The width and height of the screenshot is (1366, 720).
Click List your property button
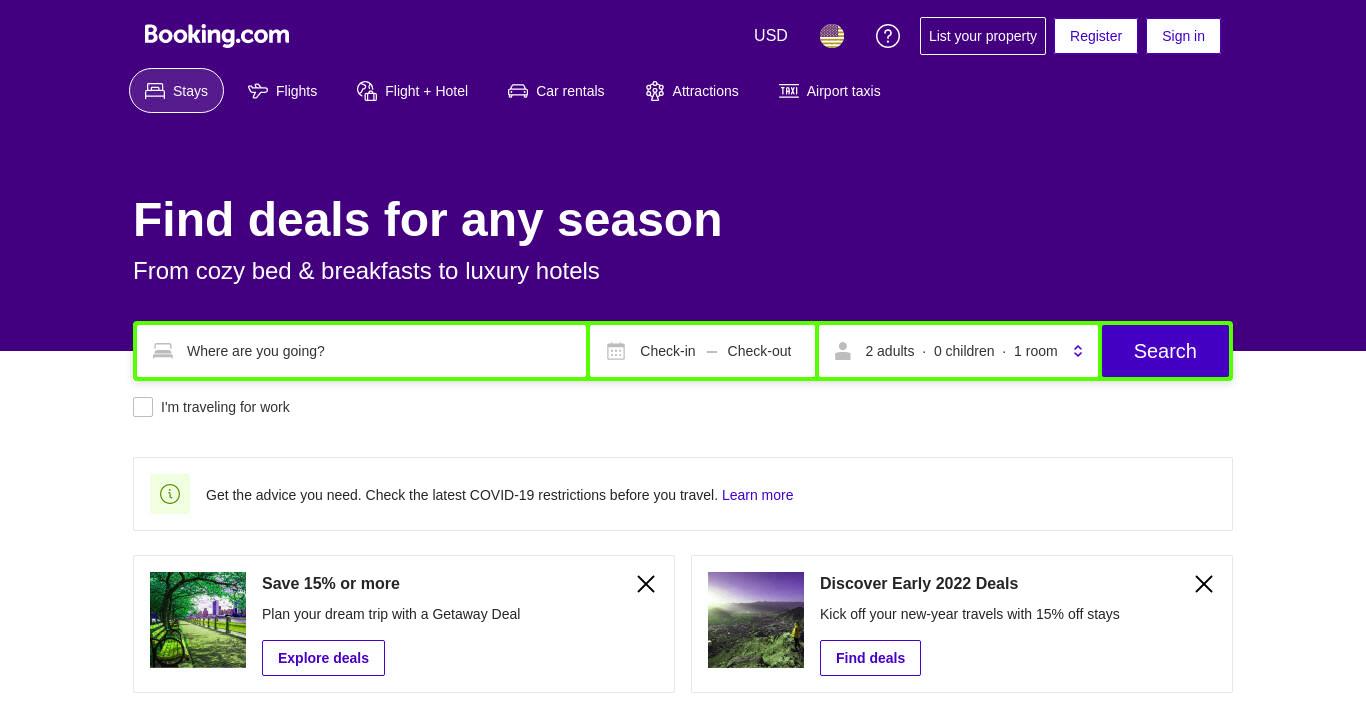tap(983, 36)
